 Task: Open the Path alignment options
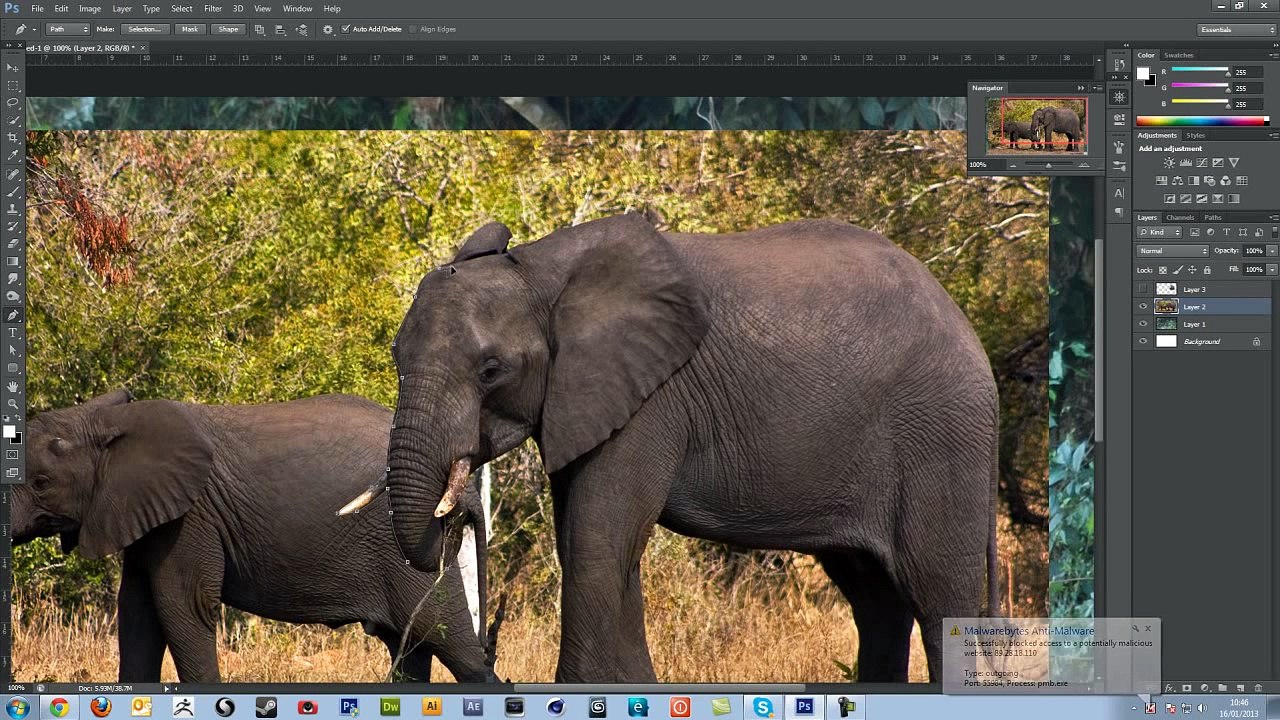pos(281,29)
